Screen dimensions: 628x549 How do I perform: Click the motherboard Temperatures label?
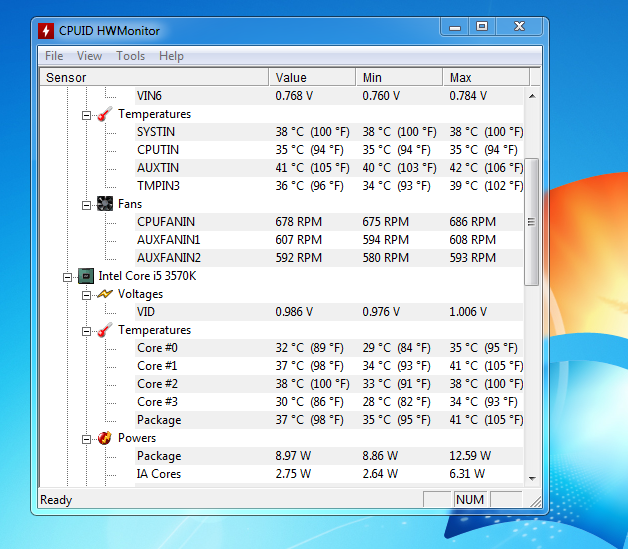pos(155,114)
